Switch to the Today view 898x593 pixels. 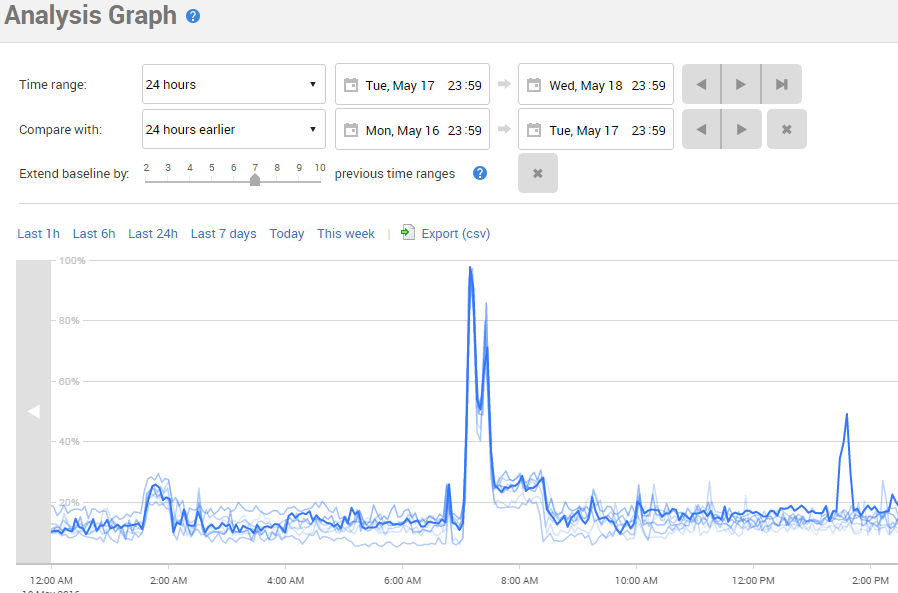tap(287, 233)
